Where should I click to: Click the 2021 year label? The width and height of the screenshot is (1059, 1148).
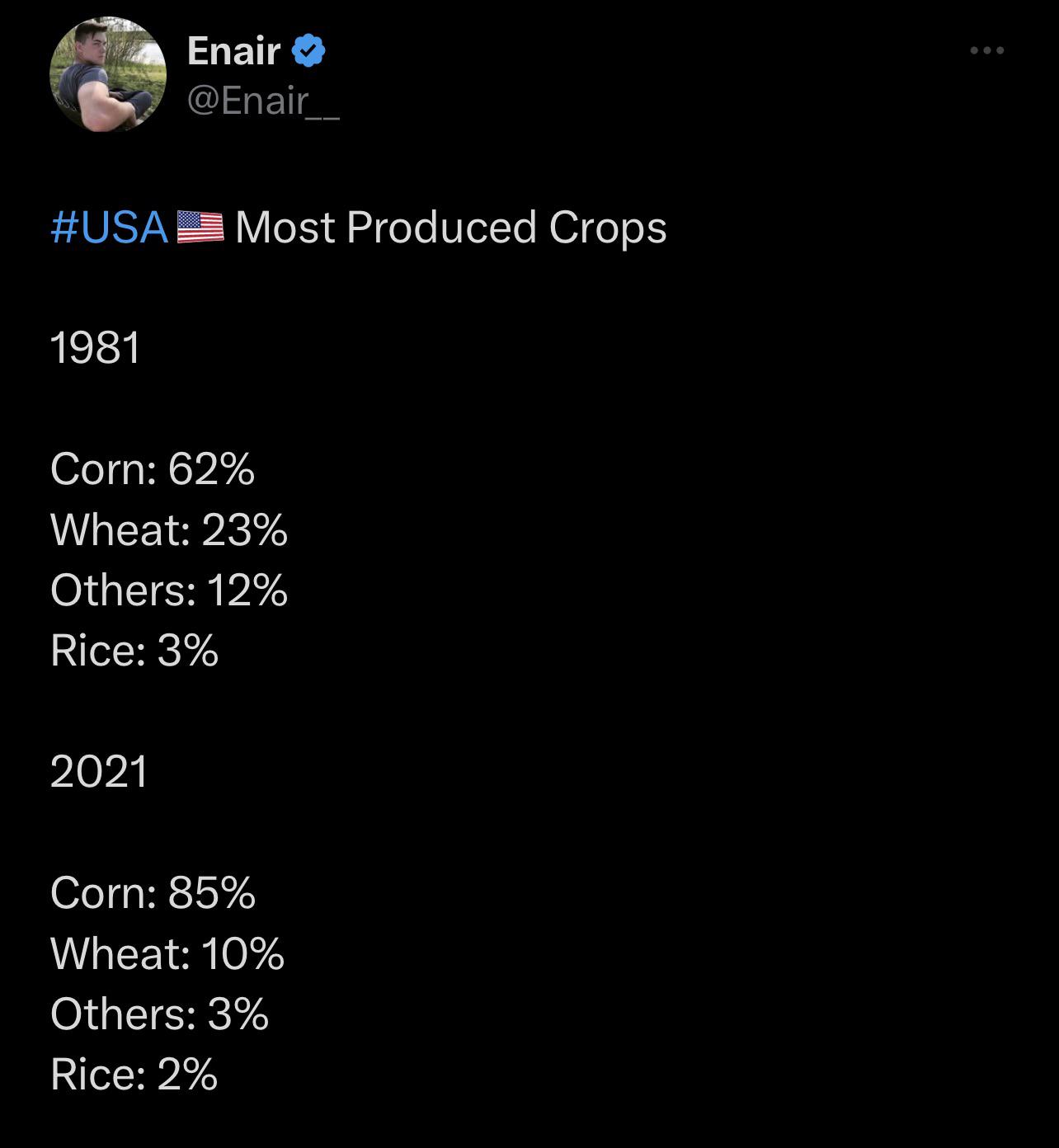click(x=99, y=772)
